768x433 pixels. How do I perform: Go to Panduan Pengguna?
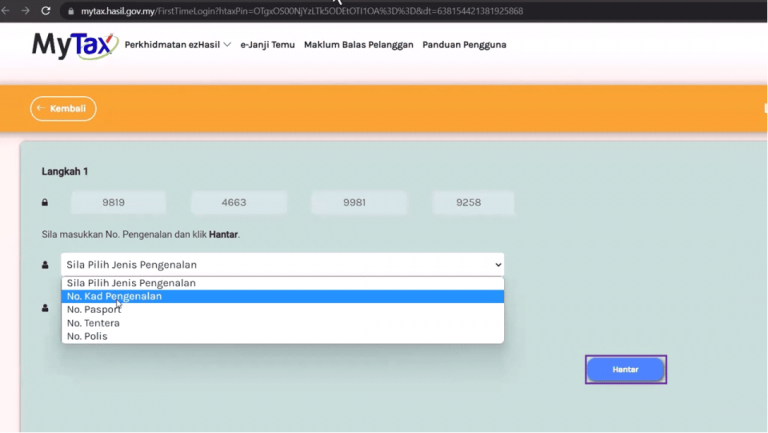coord(464,45)
